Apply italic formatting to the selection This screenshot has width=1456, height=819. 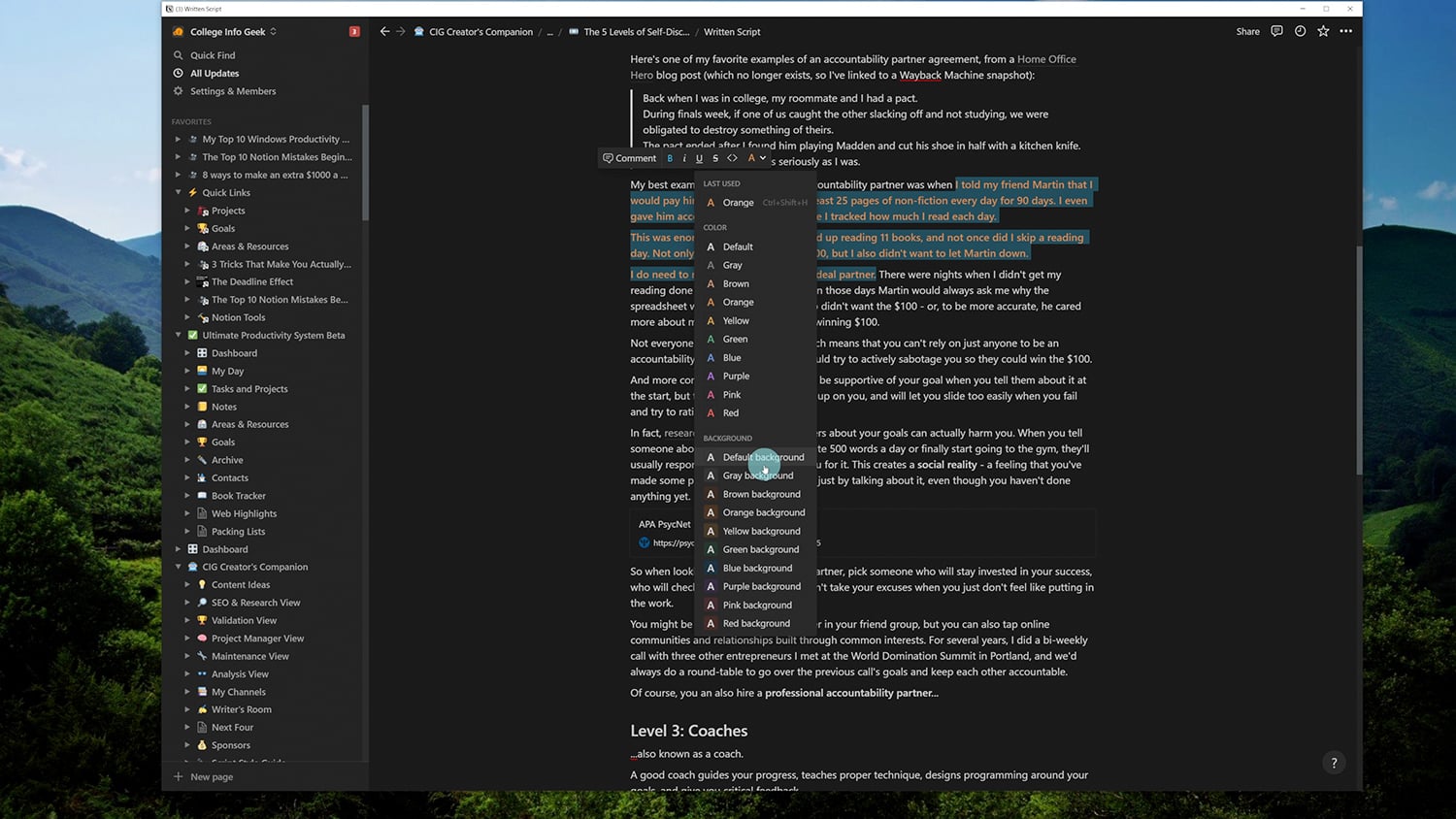(683, 158)
